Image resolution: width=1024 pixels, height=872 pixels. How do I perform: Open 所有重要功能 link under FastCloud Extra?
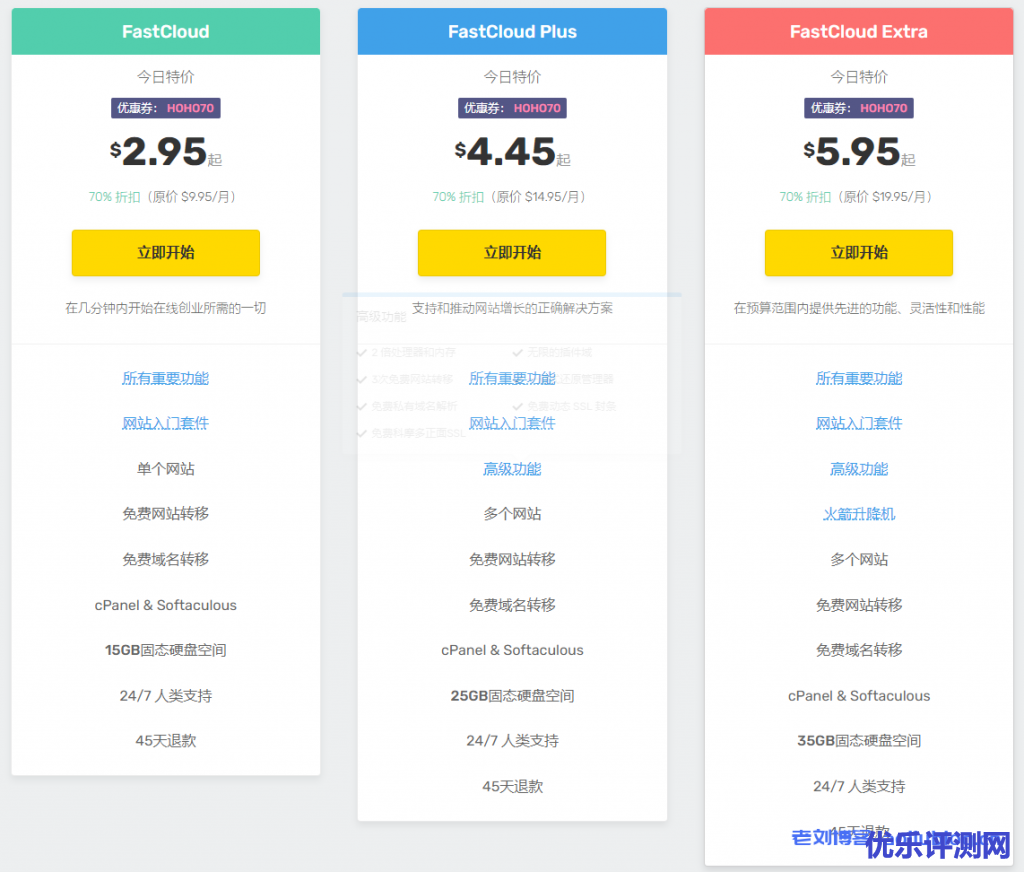pos(858,378)
